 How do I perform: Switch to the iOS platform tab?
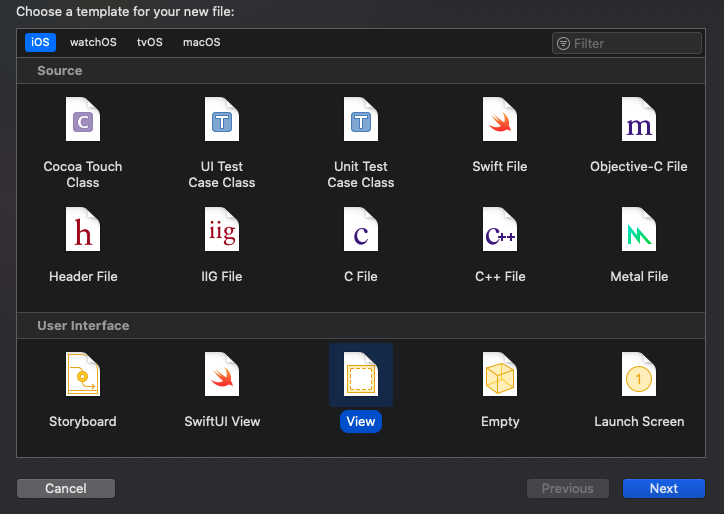point(40,42)
